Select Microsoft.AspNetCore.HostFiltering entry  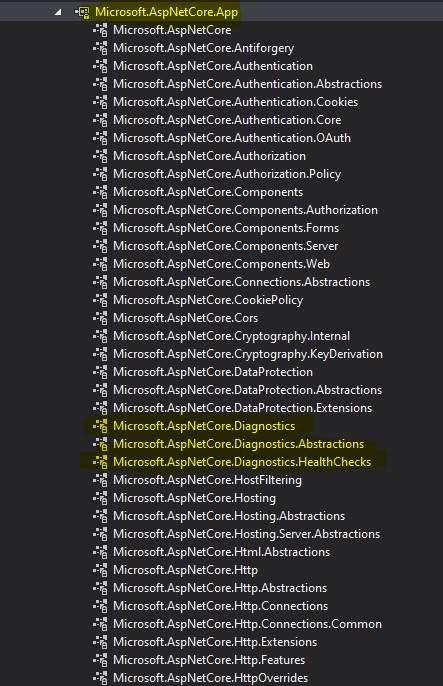pos(207,480)
